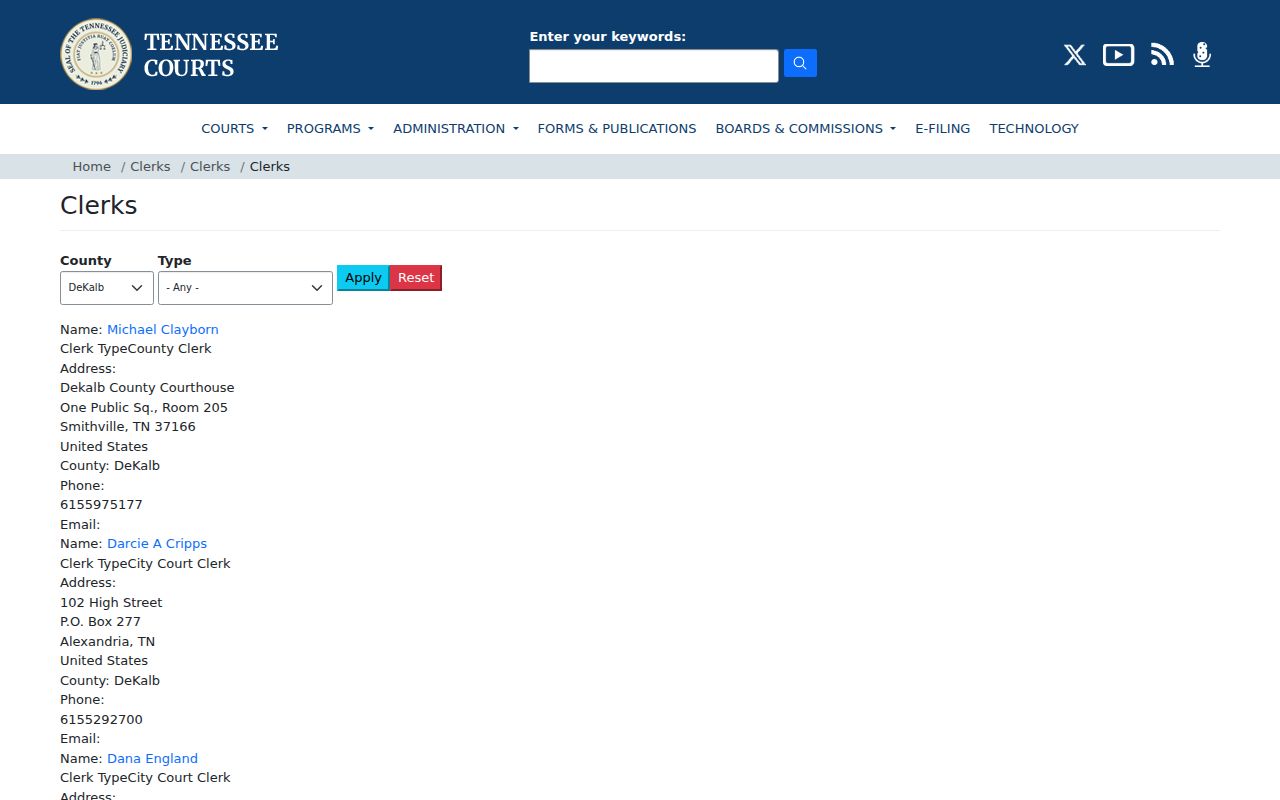This screenshot has height=800, width=1280.
Task: Expand the Programs menu
Action: [330, 128]
